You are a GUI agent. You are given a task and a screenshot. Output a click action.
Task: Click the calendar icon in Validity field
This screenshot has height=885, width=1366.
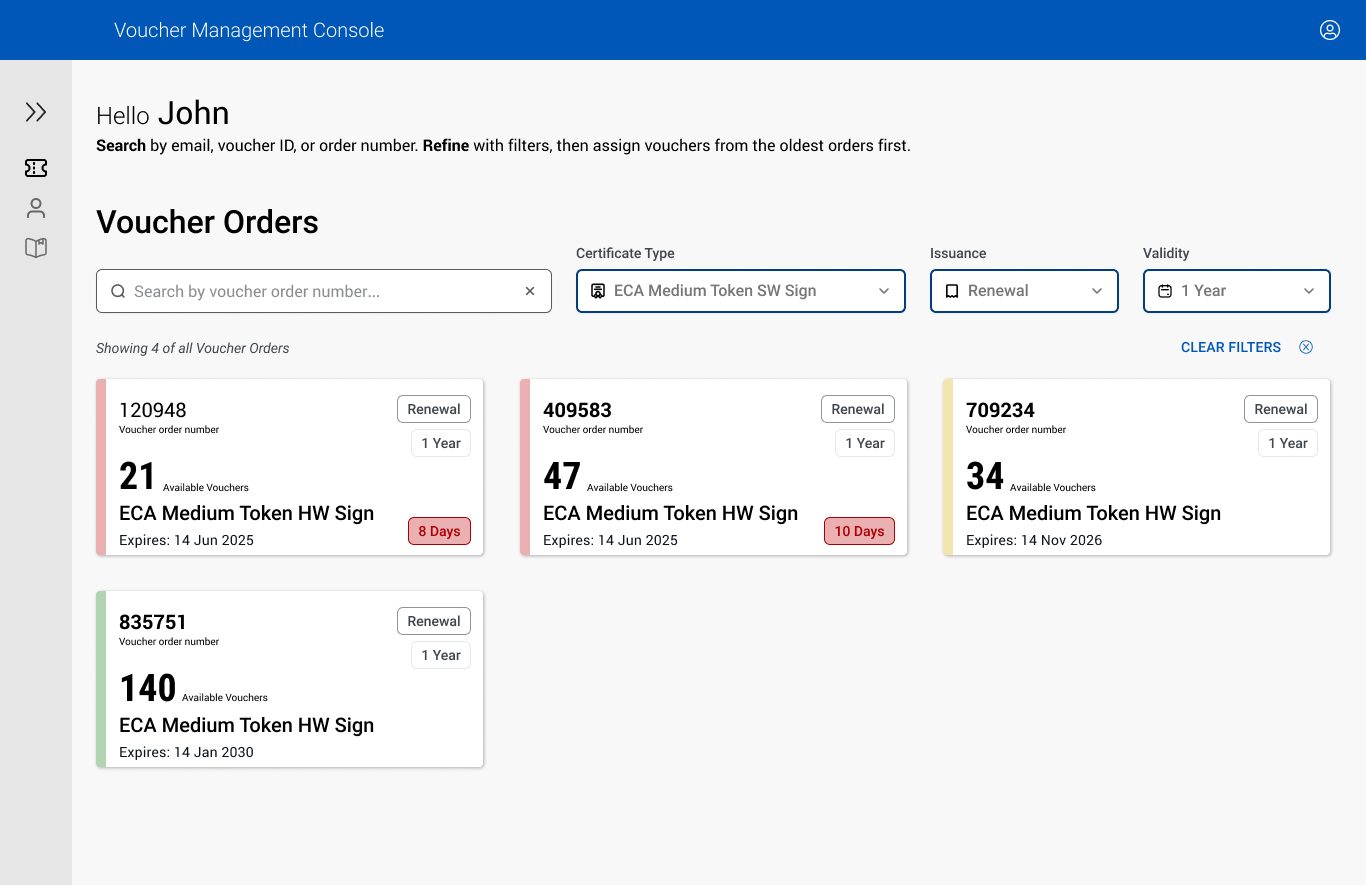(x=1165, y=291)
